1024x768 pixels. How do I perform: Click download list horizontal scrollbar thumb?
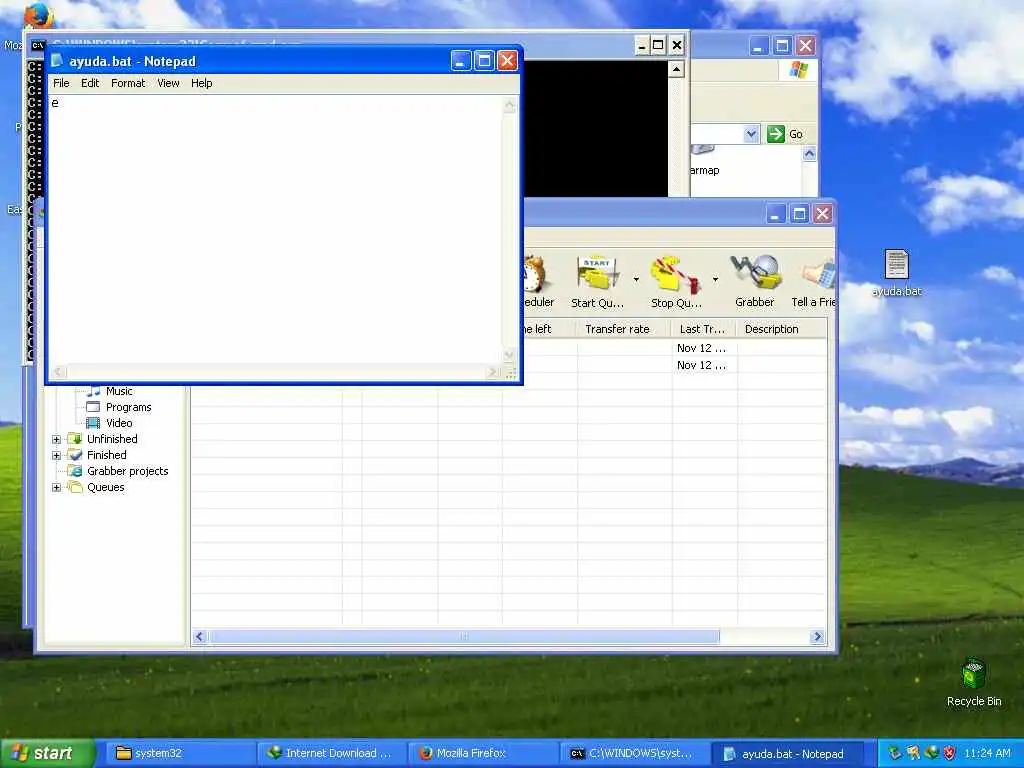(464, 637)
